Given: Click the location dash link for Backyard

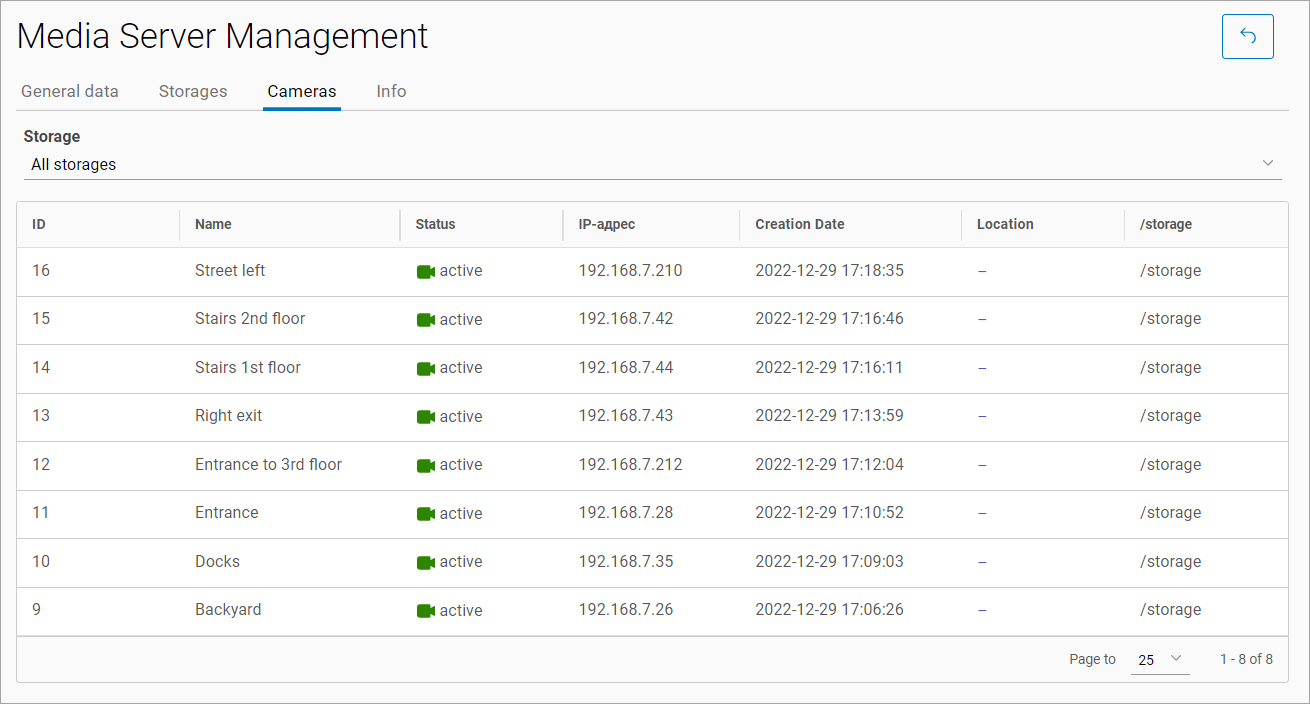Looking at the screenshot, I should 982,610.
